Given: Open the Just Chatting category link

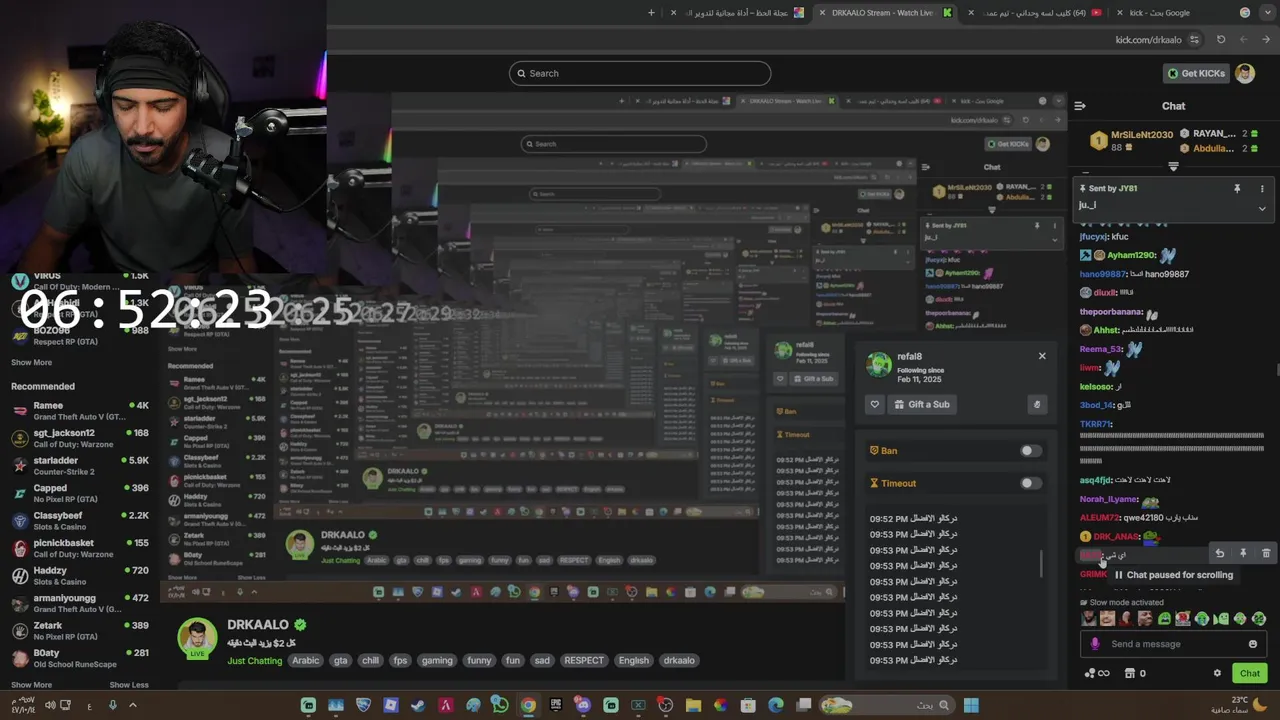Looking at the screenshot, I should 255,660.
